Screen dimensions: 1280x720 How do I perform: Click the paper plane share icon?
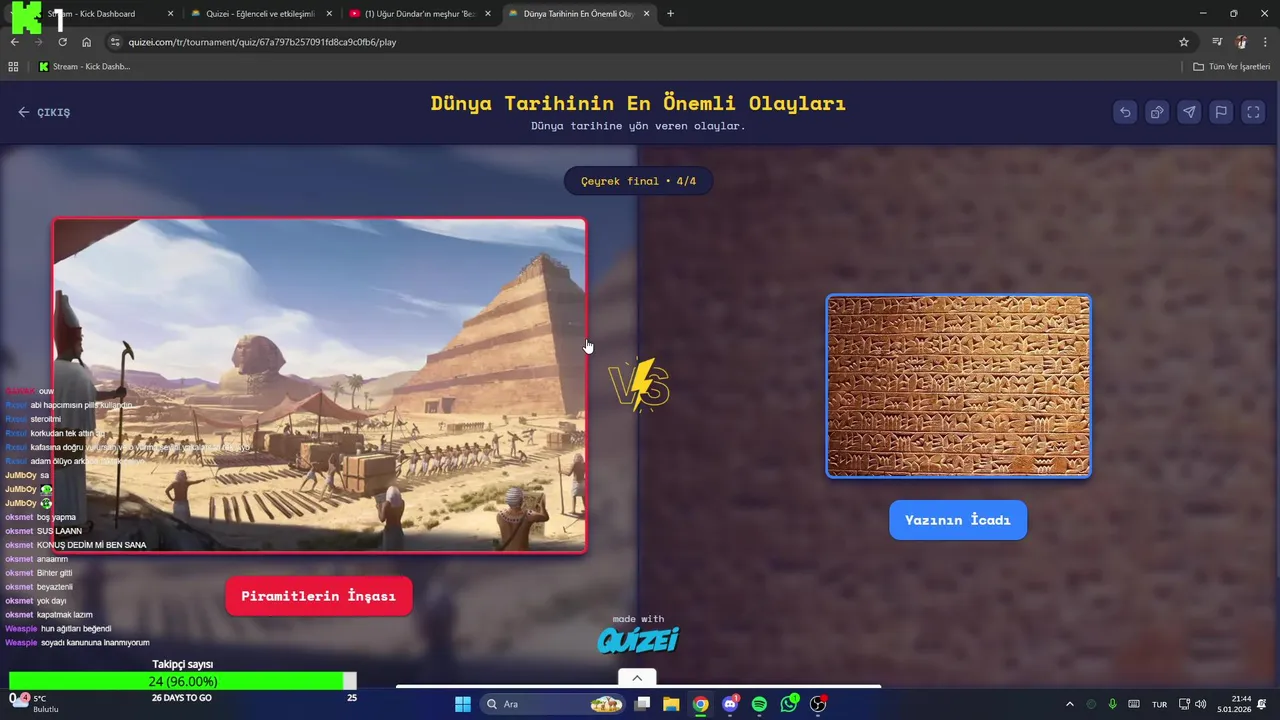point(1189,112)
